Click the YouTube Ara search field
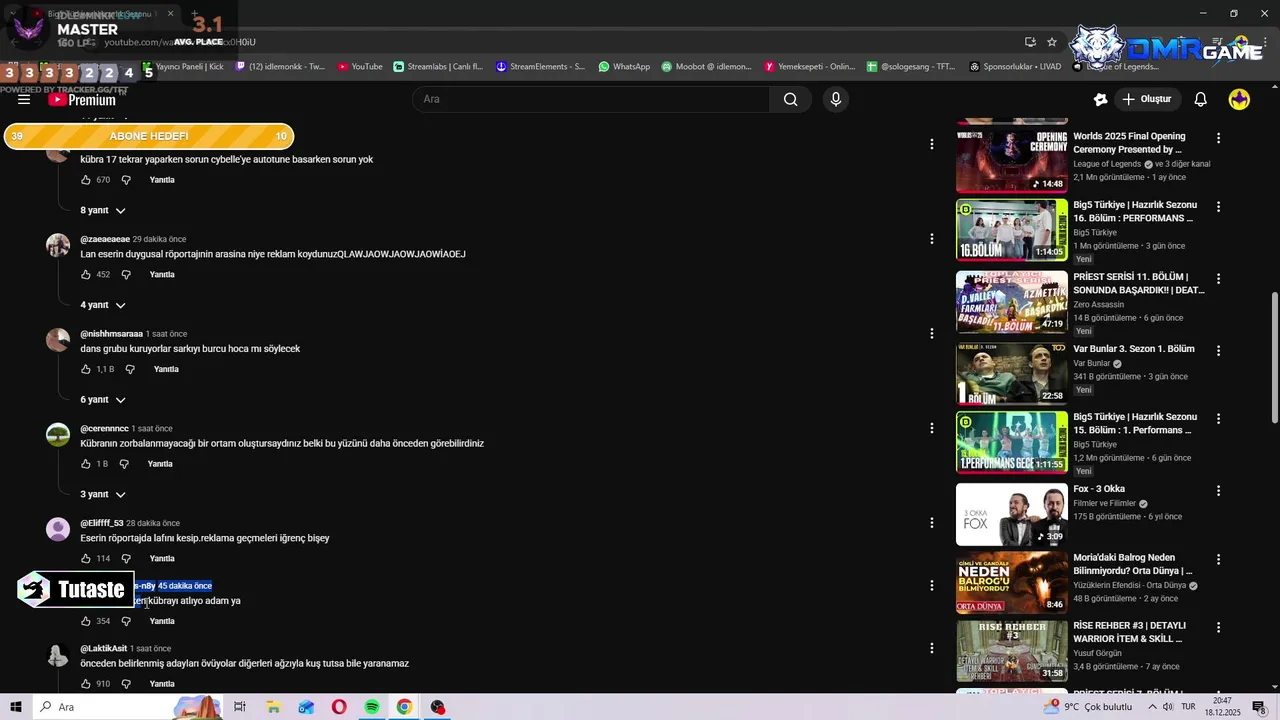This screenshot has height=720, width=1280. pos(591,99)
